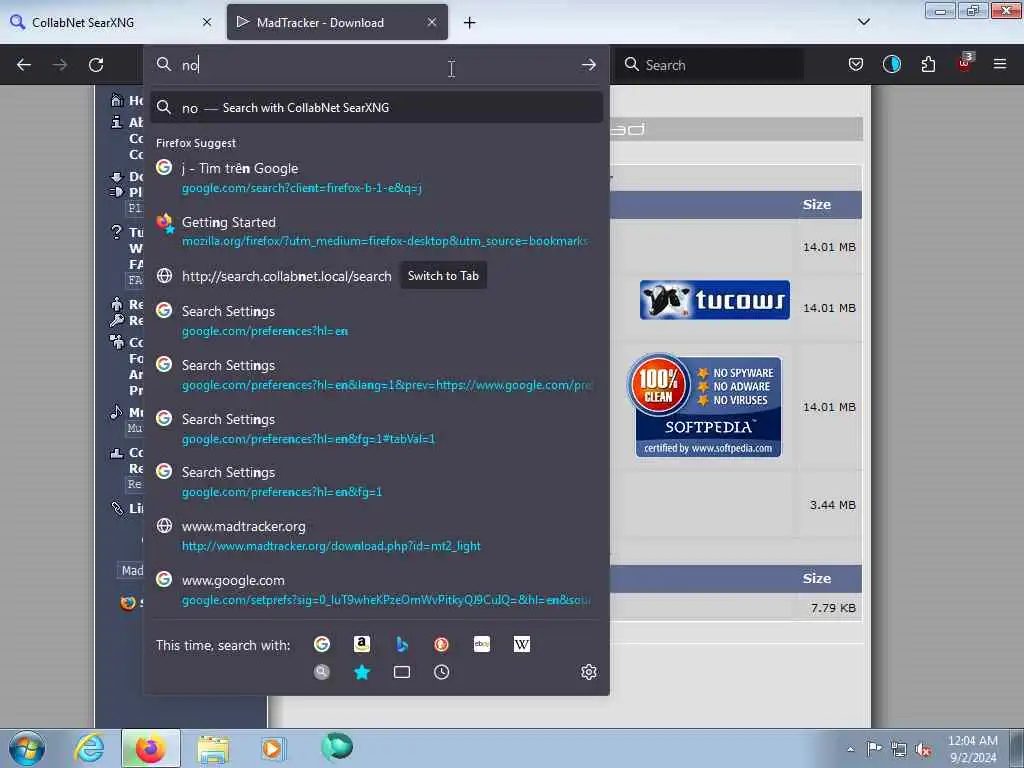The height and width of the screenshot is (768, 1024).
Task: Search history using the clock icon
Action: [x=441, y=672]
